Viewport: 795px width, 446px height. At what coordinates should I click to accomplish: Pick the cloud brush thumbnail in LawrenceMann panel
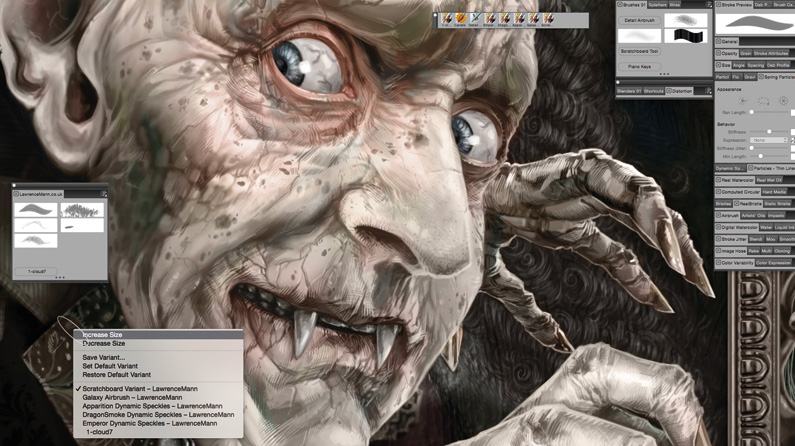35,240
